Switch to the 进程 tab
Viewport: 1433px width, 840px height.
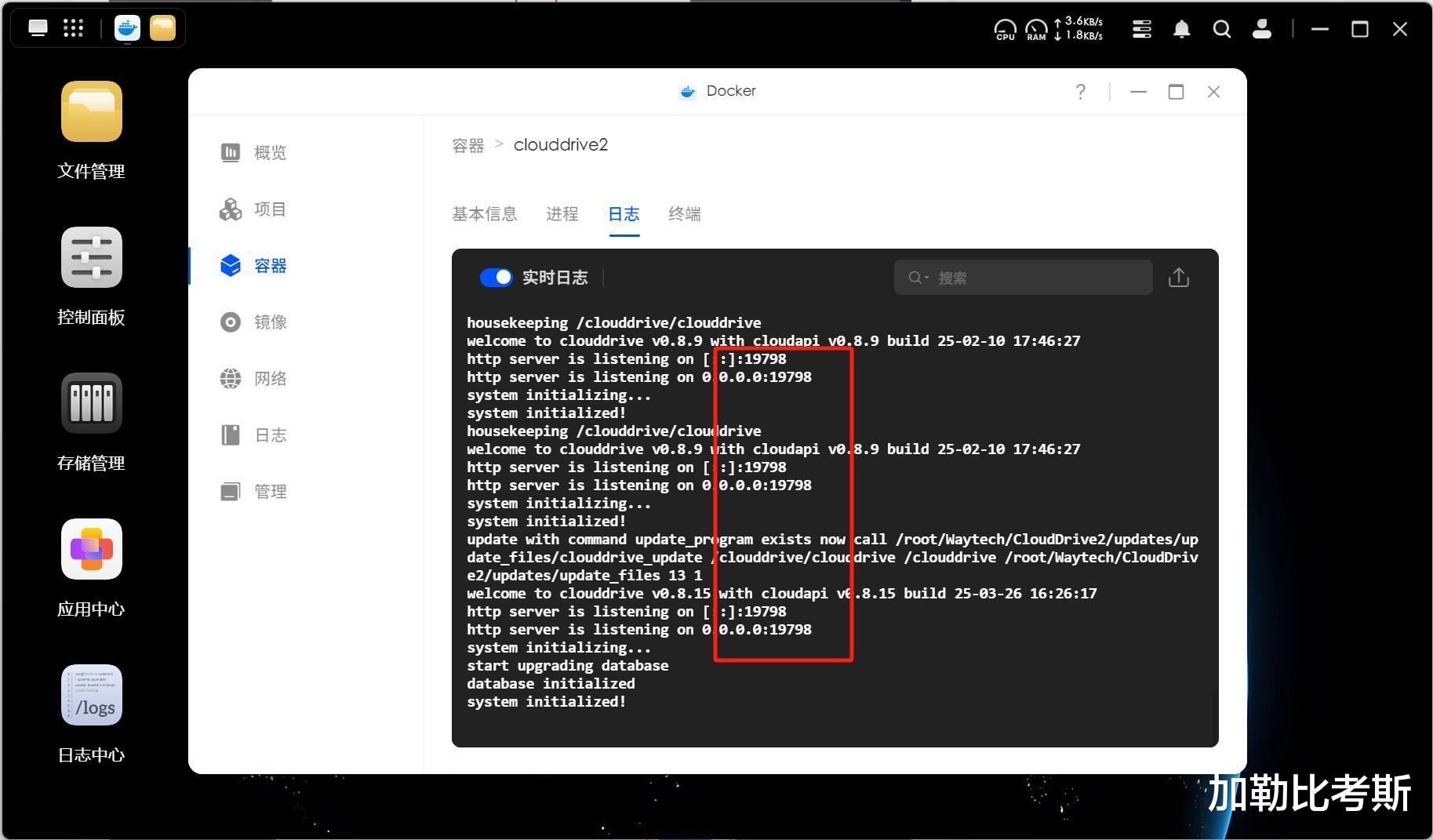[x=562, y=214]
